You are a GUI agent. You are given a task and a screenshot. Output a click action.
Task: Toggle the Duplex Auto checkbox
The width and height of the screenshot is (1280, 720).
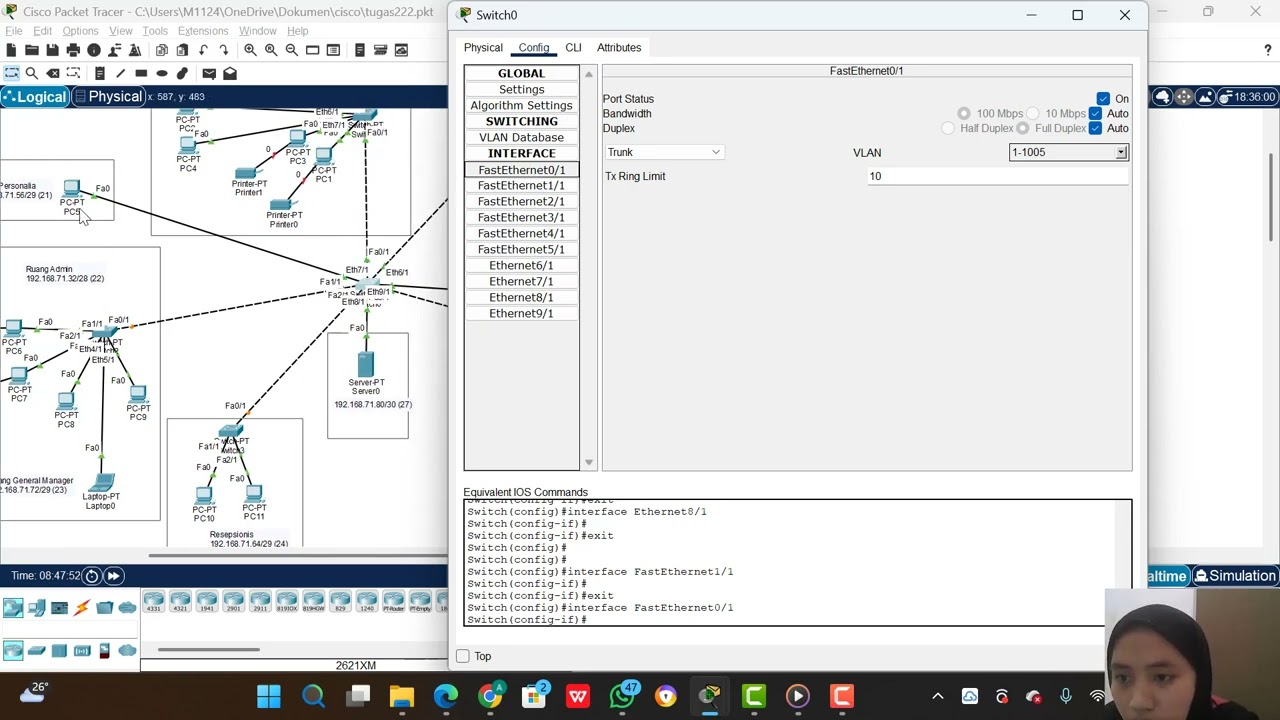tap(1096, 129)
